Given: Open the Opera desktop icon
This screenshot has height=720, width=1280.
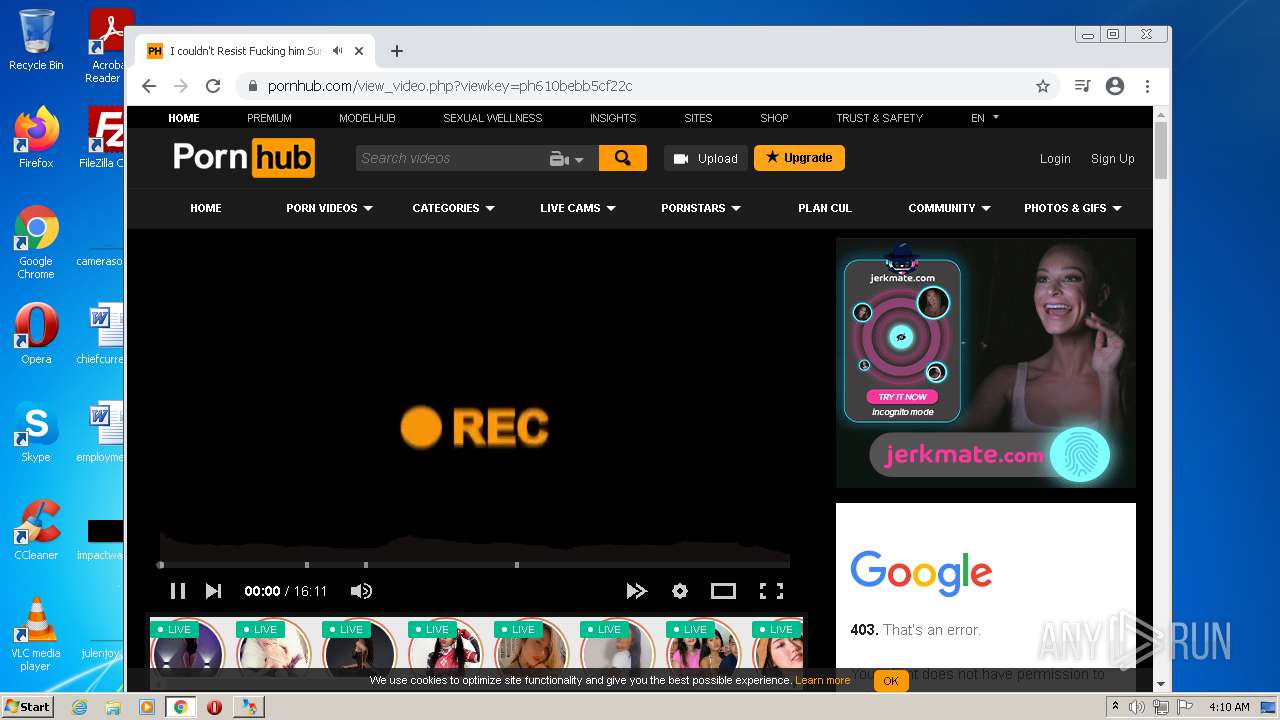Looking at the screenshot, I should [36, 334].
